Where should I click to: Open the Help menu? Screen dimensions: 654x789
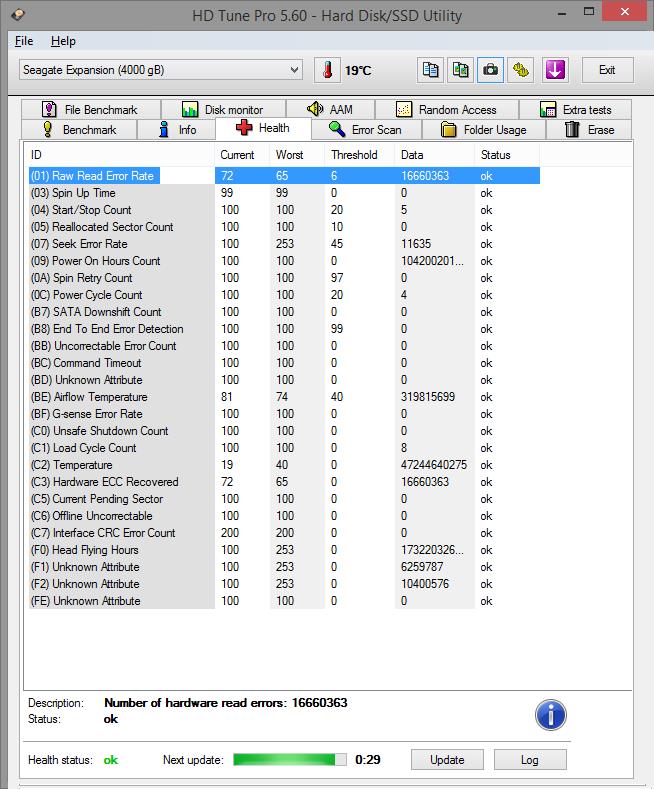(63, 41)
